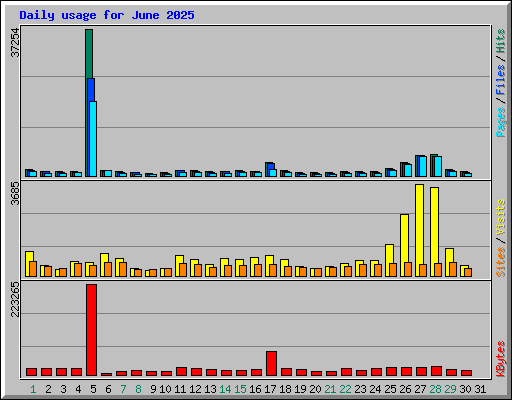The height and width of the screenshot is (400, 512).
Task: Click the 'Hits' legend label
Action: [x=500, y=41]
